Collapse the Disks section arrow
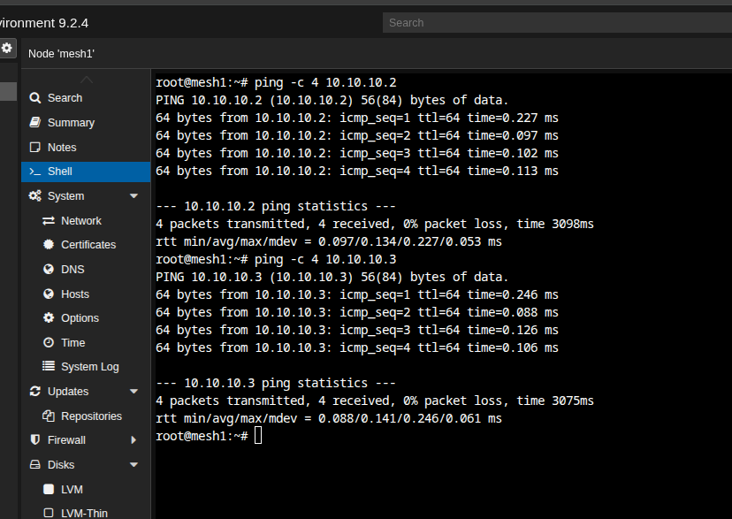The width and height of the screenshot is (732, 519). tap(134, 465)
